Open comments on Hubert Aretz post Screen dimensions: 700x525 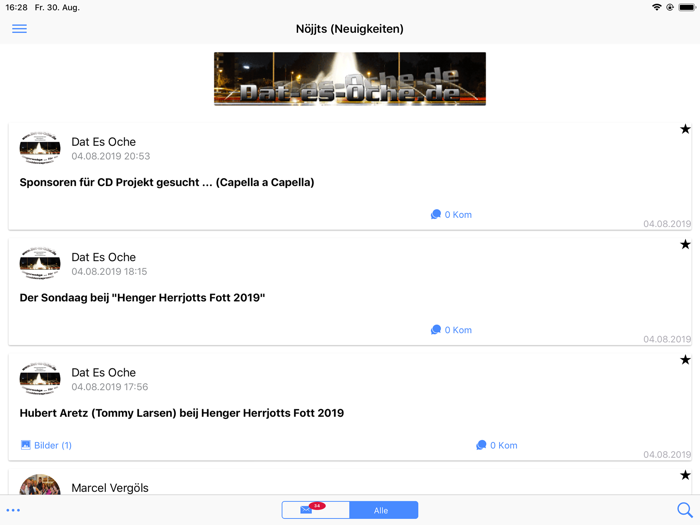click(496, 445)
